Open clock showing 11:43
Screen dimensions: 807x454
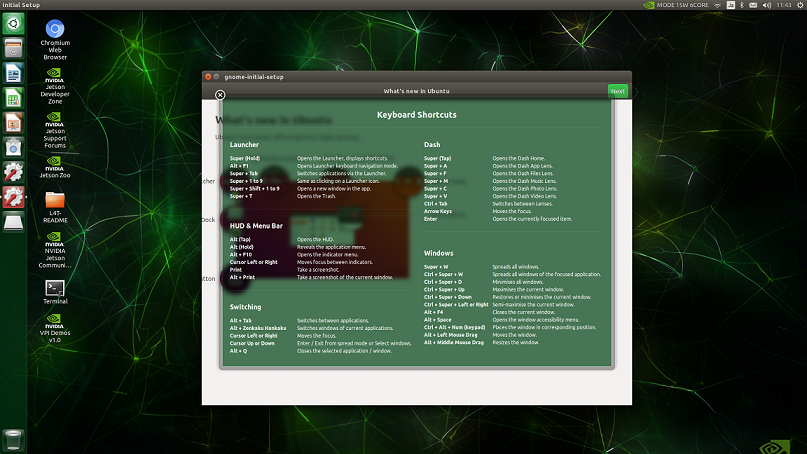[x=784, y=5]
